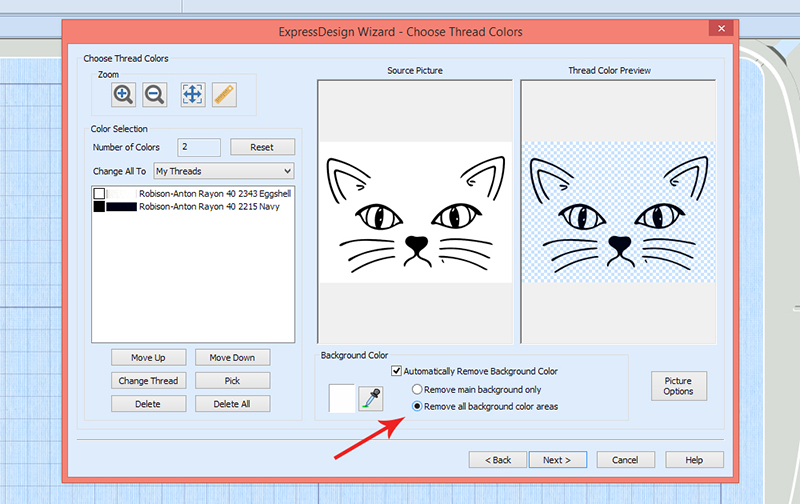The image size is (800, 504).
Task: Click the Navy thread color swatch
Action: 121,207
